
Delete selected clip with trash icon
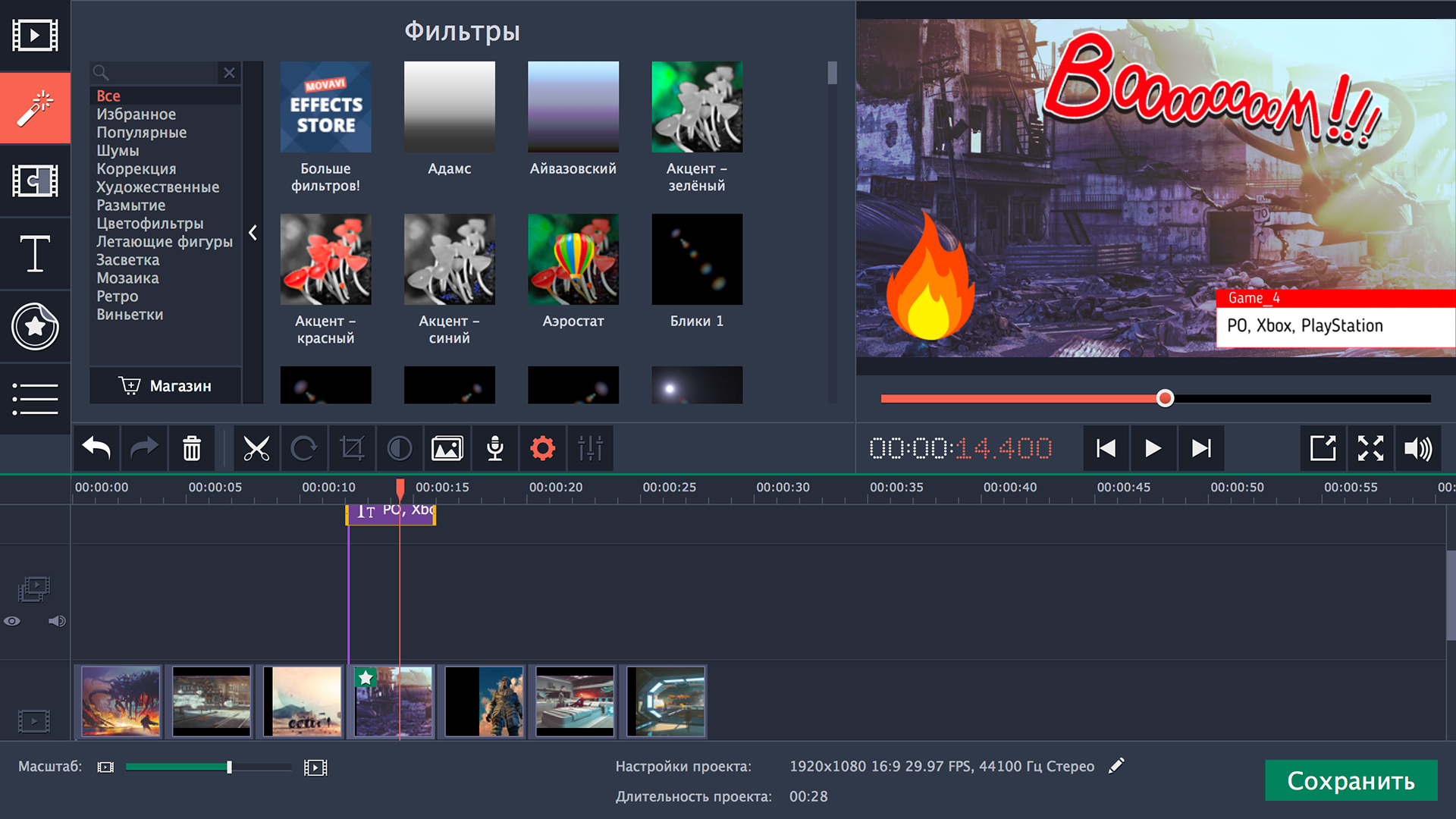(x=192, y=448)
